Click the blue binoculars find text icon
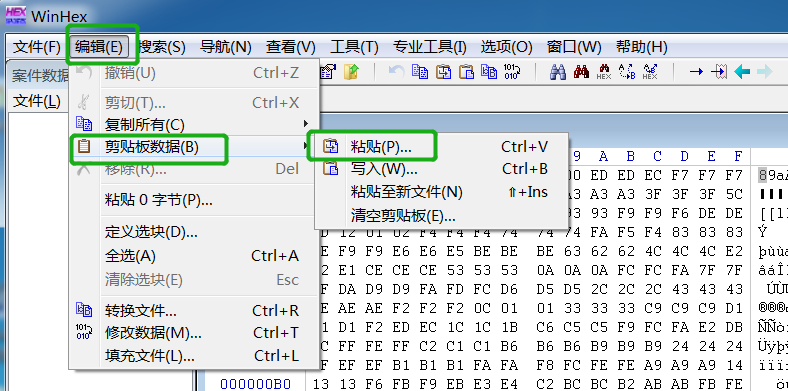Viewport: 788px width, 391px height. [558, 72]
